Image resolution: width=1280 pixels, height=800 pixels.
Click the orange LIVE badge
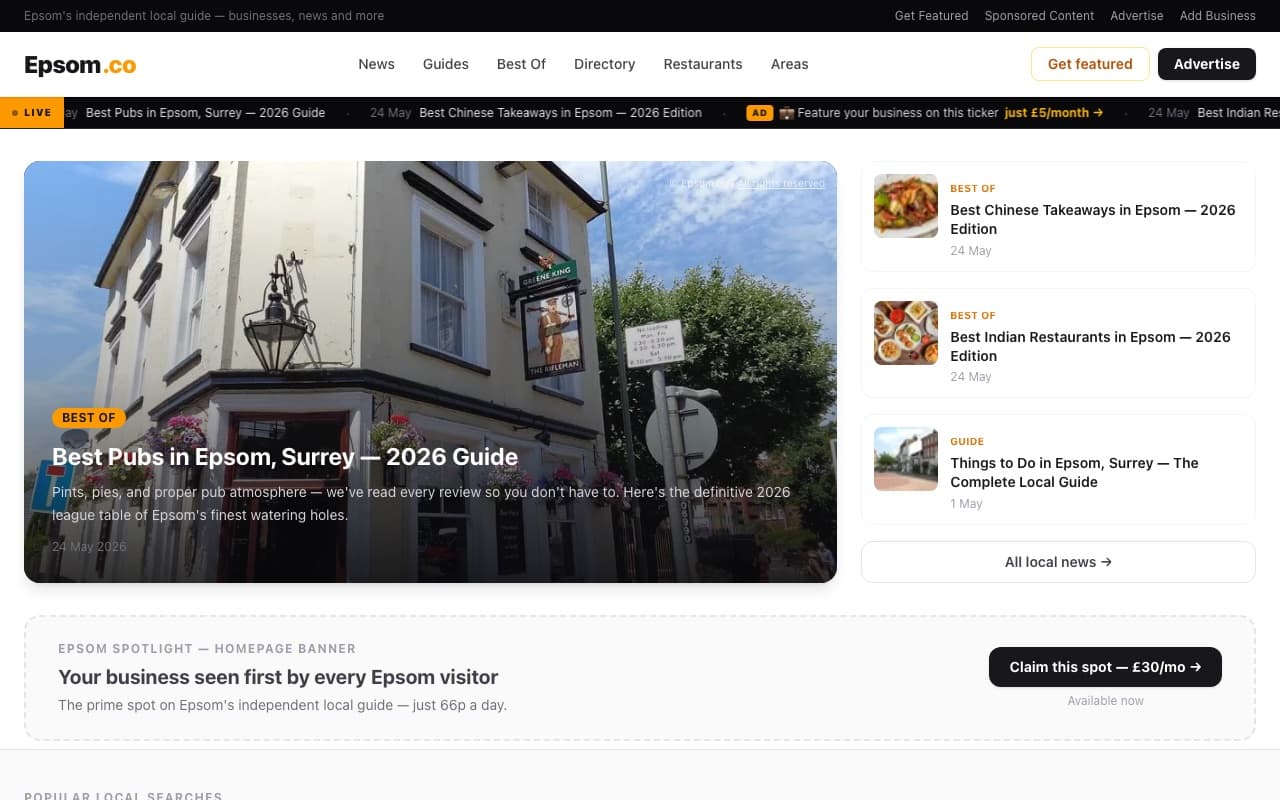point(32,113)
